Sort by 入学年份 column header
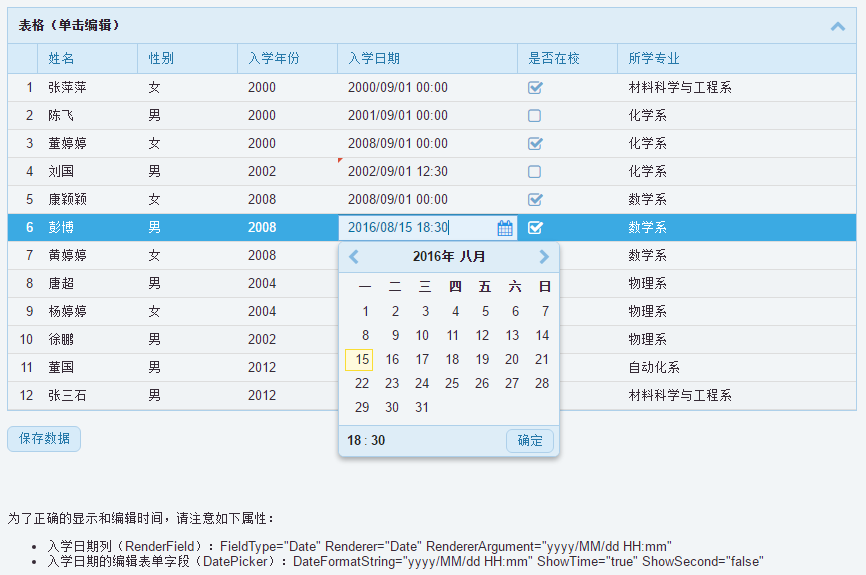866x575 pixels. pos(274,59)
